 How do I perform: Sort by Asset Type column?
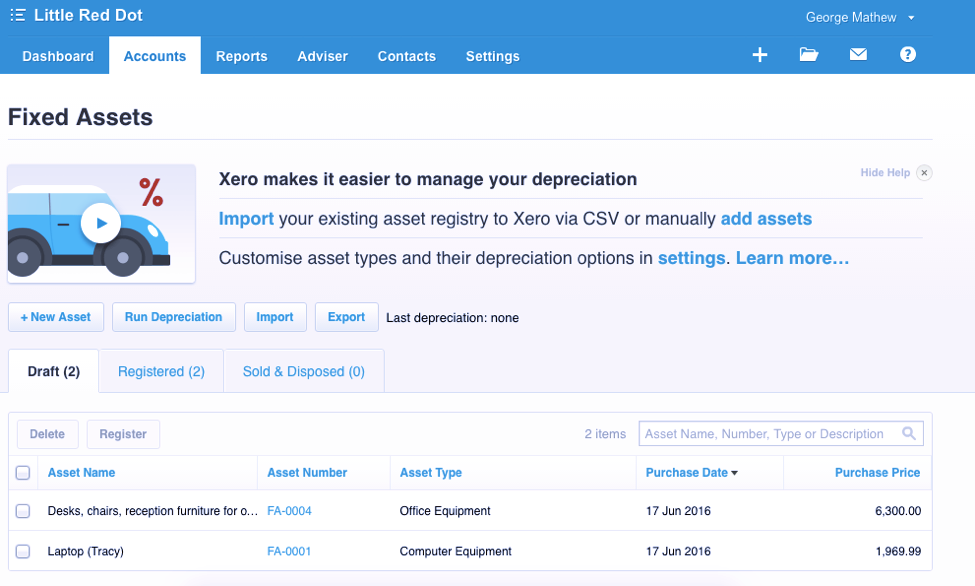[431, 473]
